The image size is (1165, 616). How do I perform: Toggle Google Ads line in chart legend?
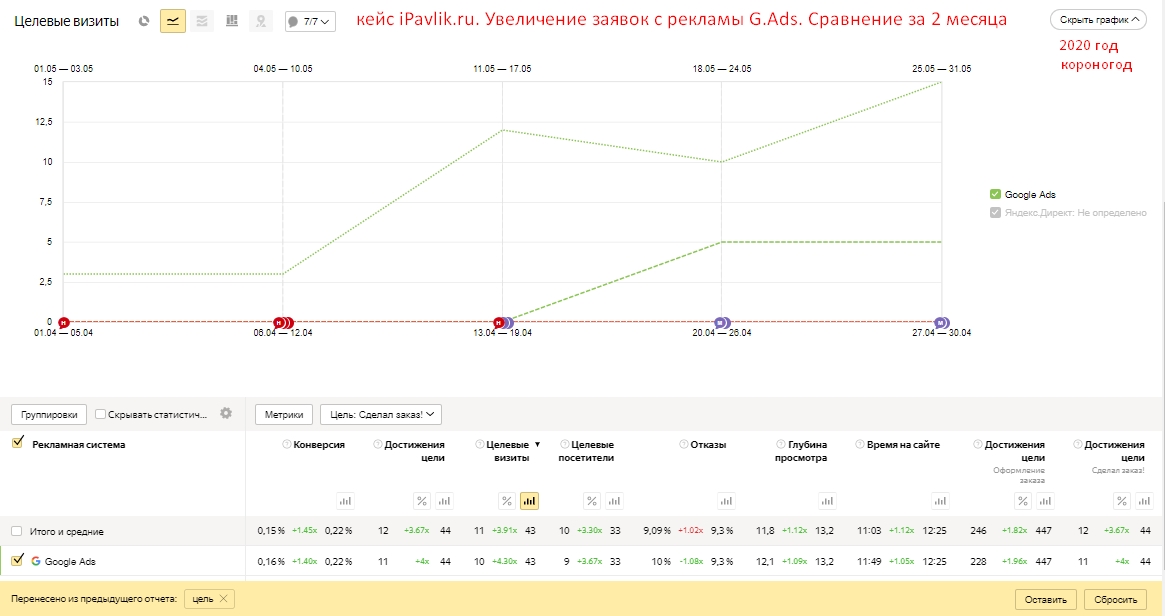996,194
